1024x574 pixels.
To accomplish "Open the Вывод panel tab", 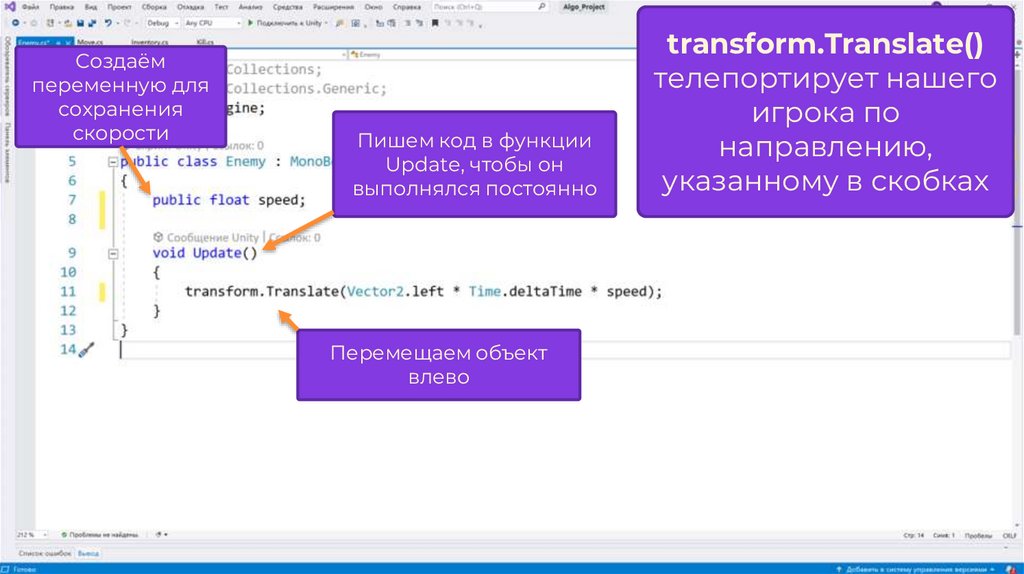I will [x=88, y=554].
